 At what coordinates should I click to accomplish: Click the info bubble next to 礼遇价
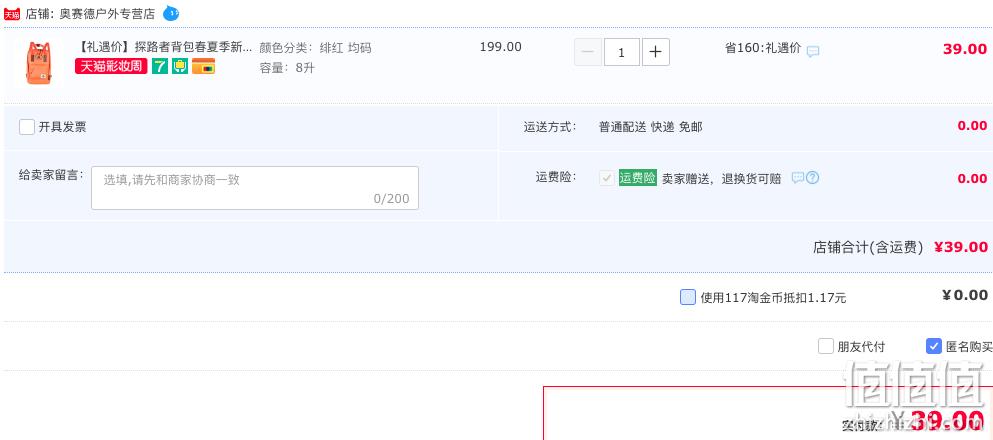pos(813,51)
